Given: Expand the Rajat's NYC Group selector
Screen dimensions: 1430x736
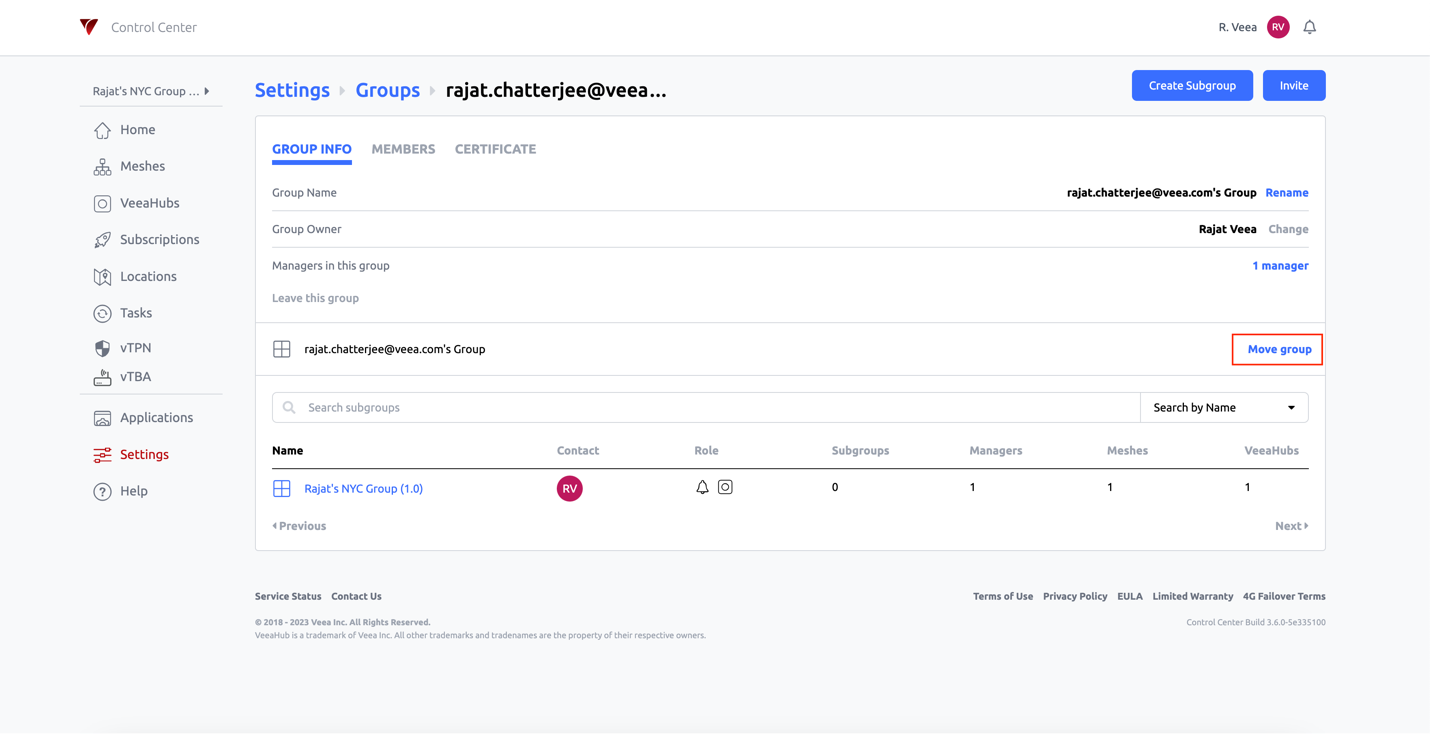Looking at the screenshot, I should (151, 91).
